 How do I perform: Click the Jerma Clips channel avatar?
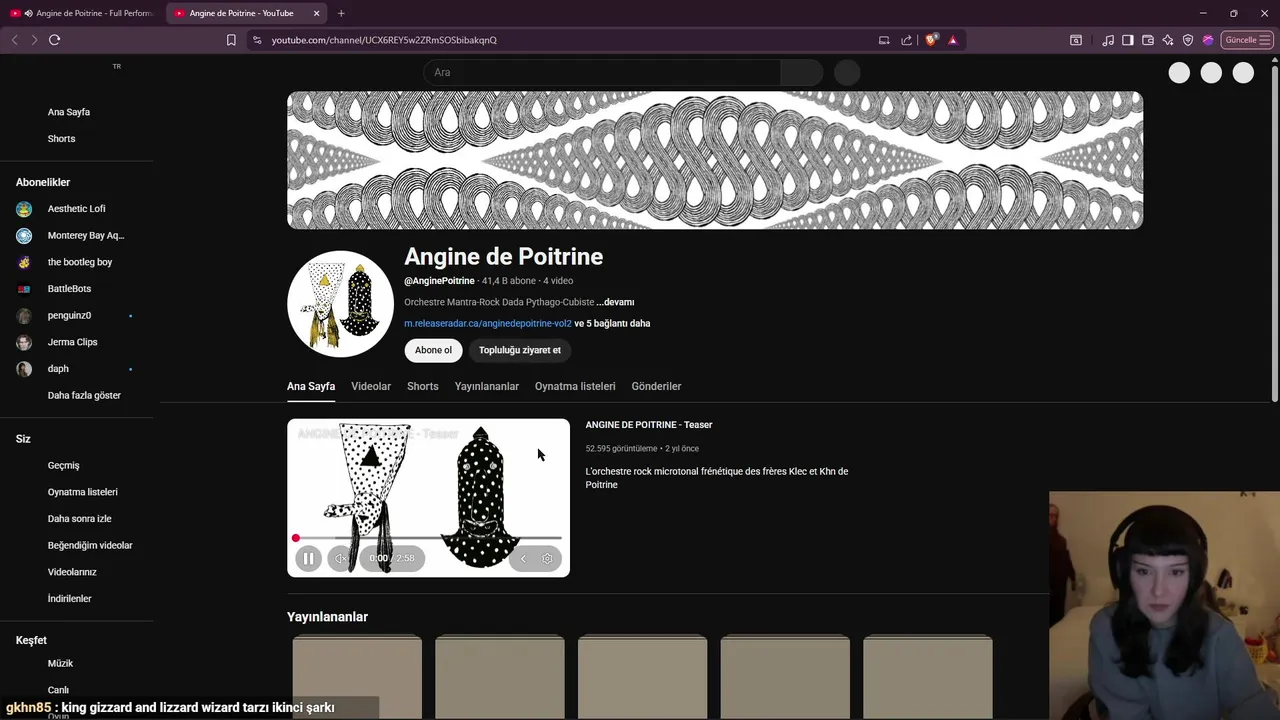[24, 342]
